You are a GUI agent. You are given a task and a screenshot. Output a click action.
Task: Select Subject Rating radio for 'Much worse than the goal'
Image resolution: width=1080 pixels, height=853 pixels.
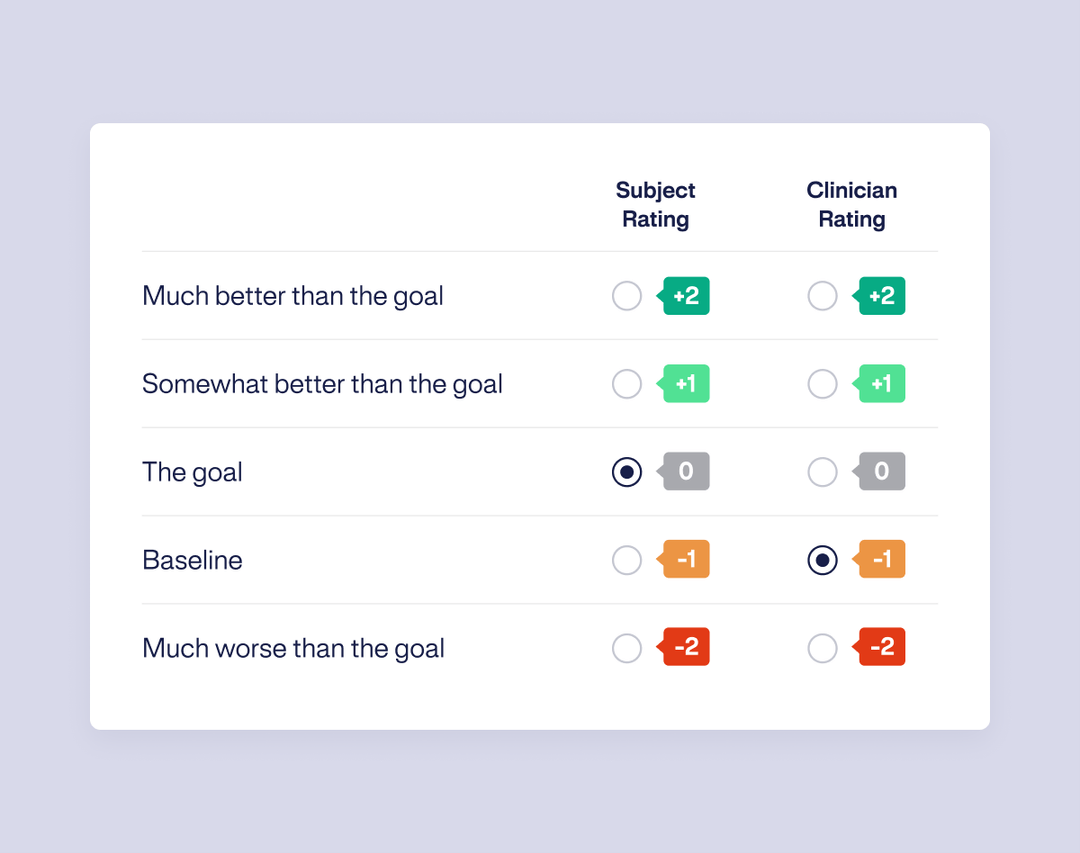(x=627, y=648)
